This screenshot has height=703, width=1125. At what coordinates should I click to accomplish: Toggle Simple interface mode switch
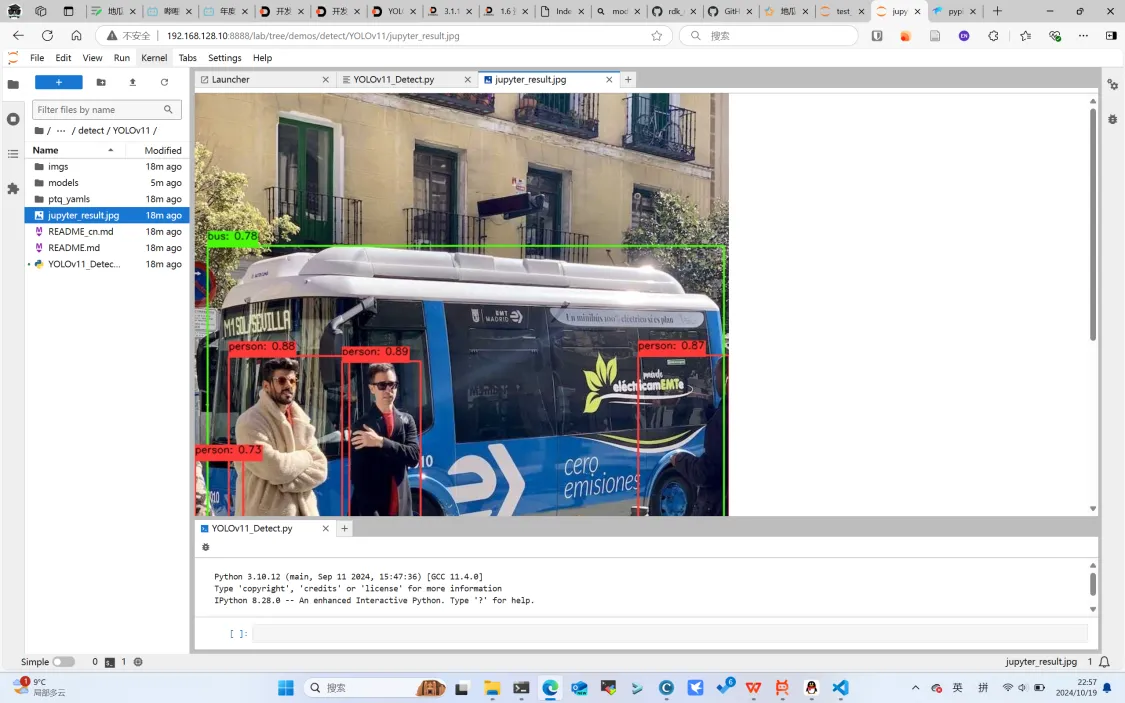(63, 661)
